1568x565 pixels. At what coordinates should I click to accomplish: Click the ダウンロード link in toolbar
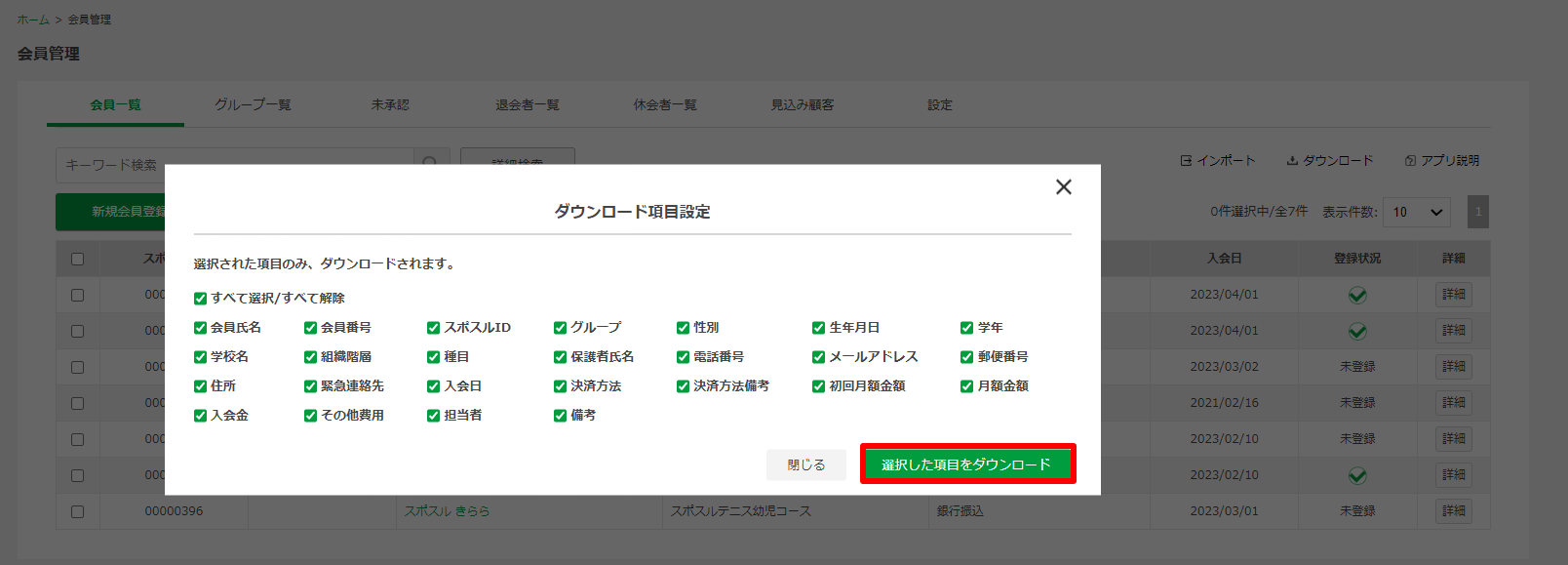tap(1330, 161)
